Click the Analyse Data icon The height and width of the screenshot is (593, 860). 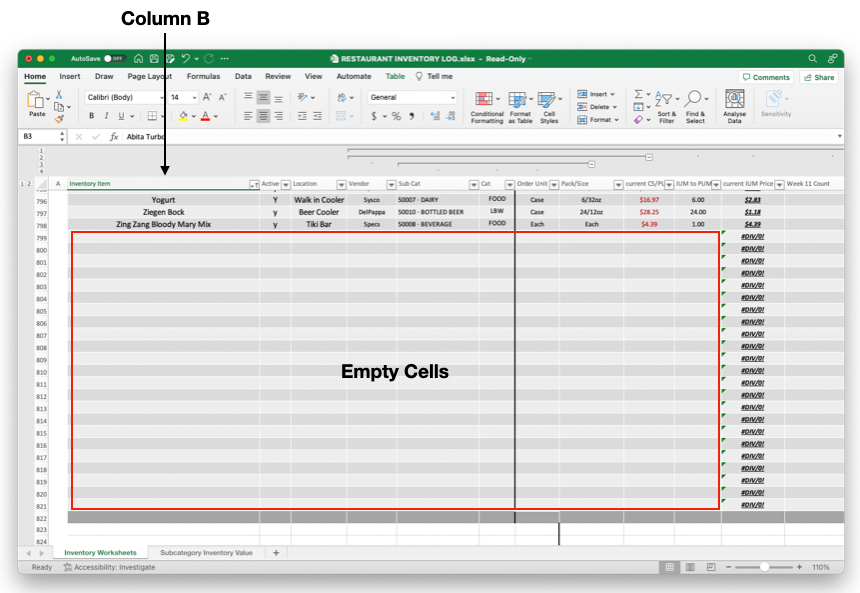click(734, 100)
